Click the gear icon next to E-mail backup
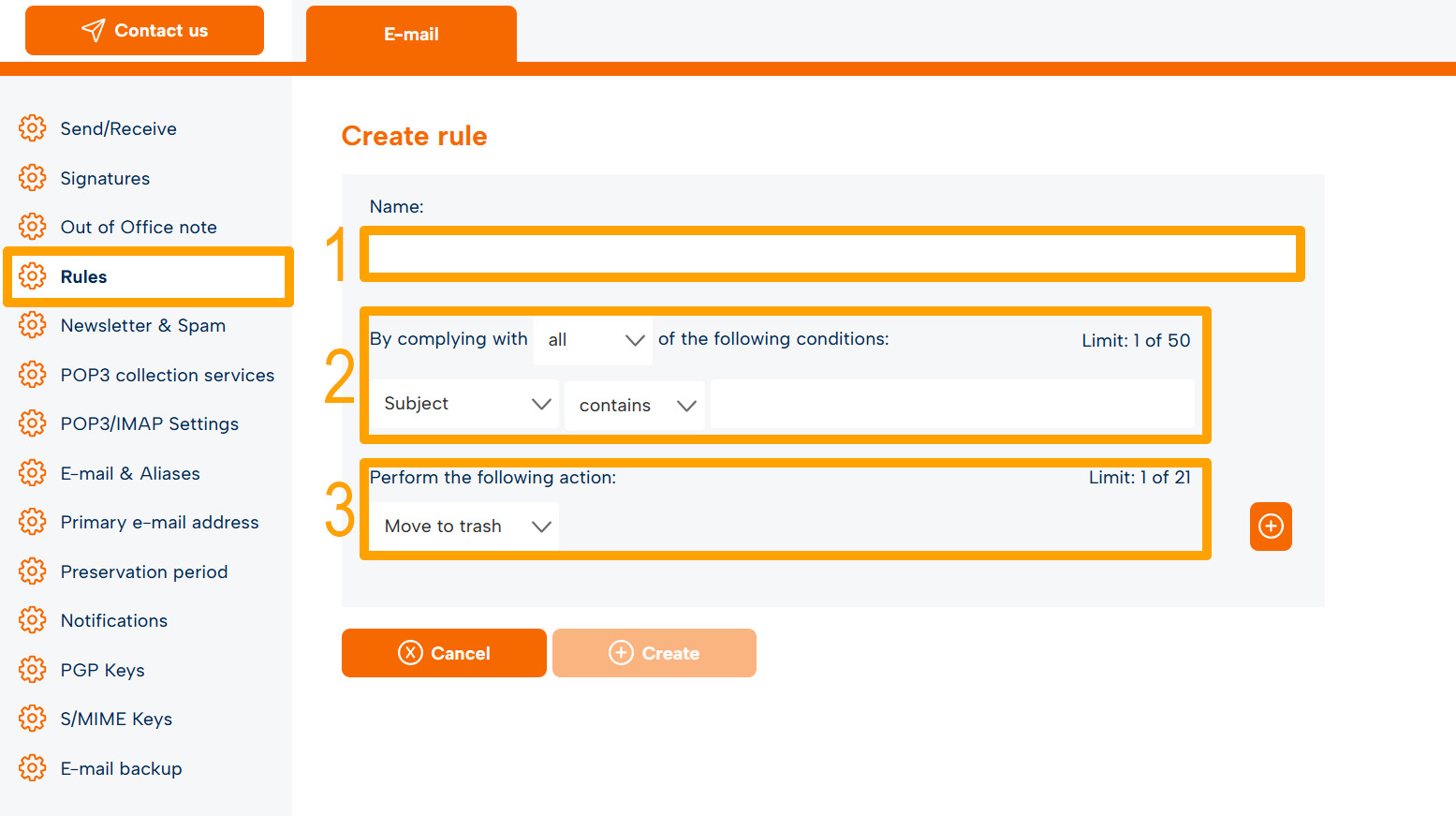Image resolution: width=1456 pixels, height=816 pixels. (32, 768)
